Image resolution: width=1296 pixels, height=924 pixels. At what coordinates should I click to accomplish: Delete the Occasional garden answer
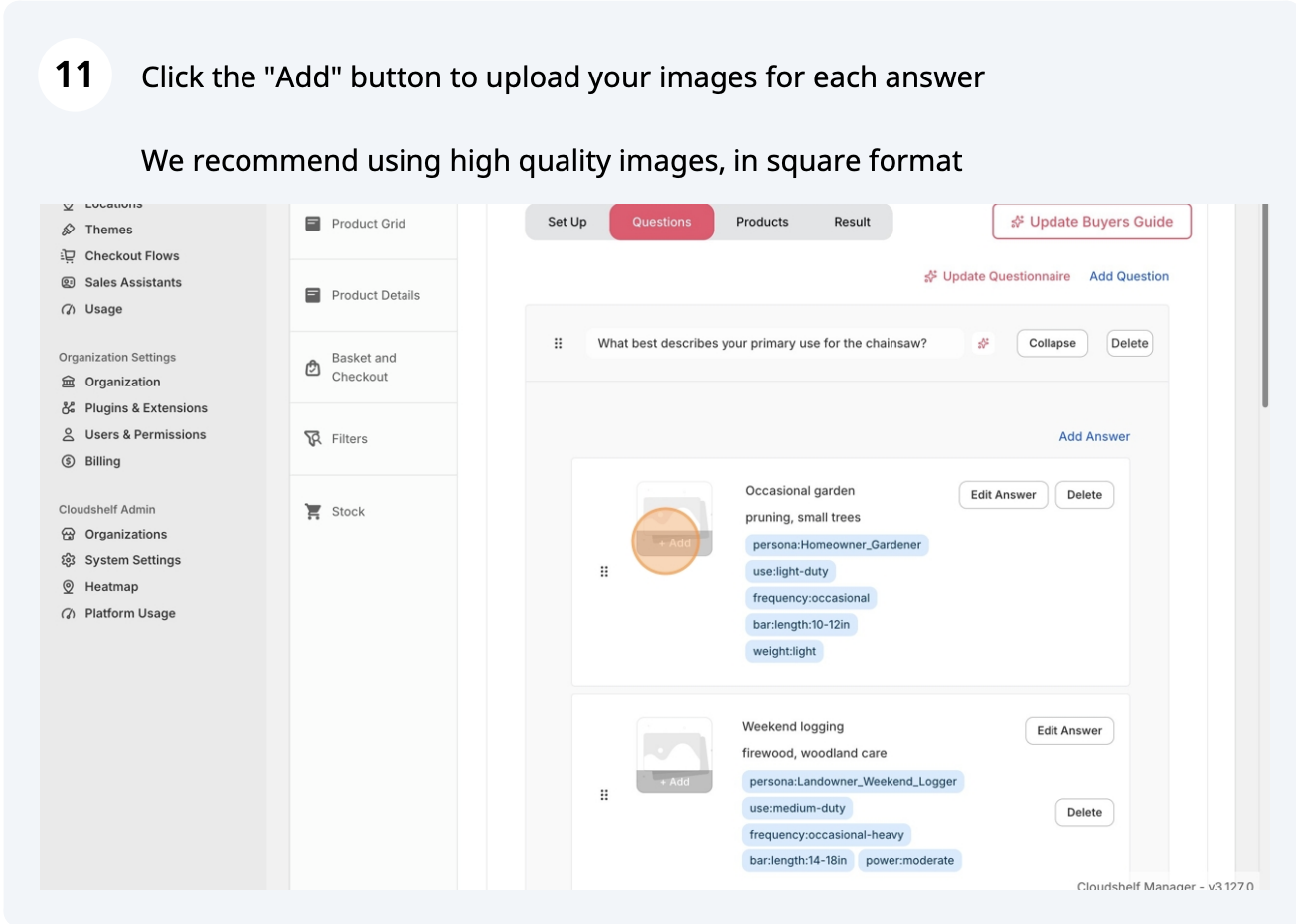coord(1084,495)
